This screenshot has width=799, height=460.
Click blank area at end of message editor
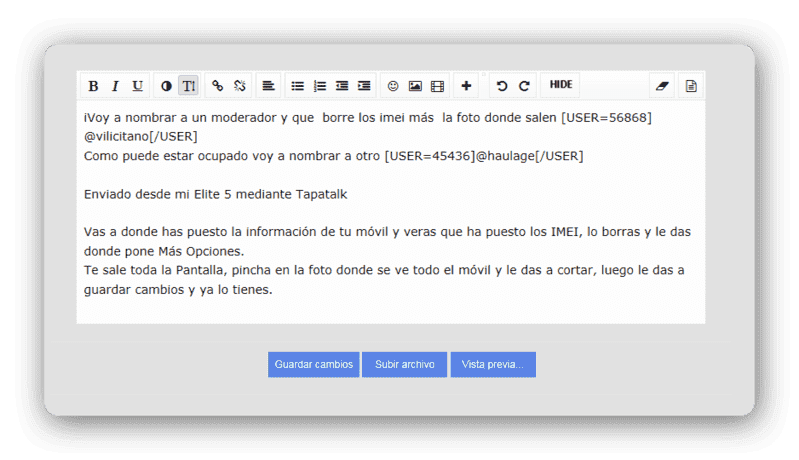[x=391, y=311]
